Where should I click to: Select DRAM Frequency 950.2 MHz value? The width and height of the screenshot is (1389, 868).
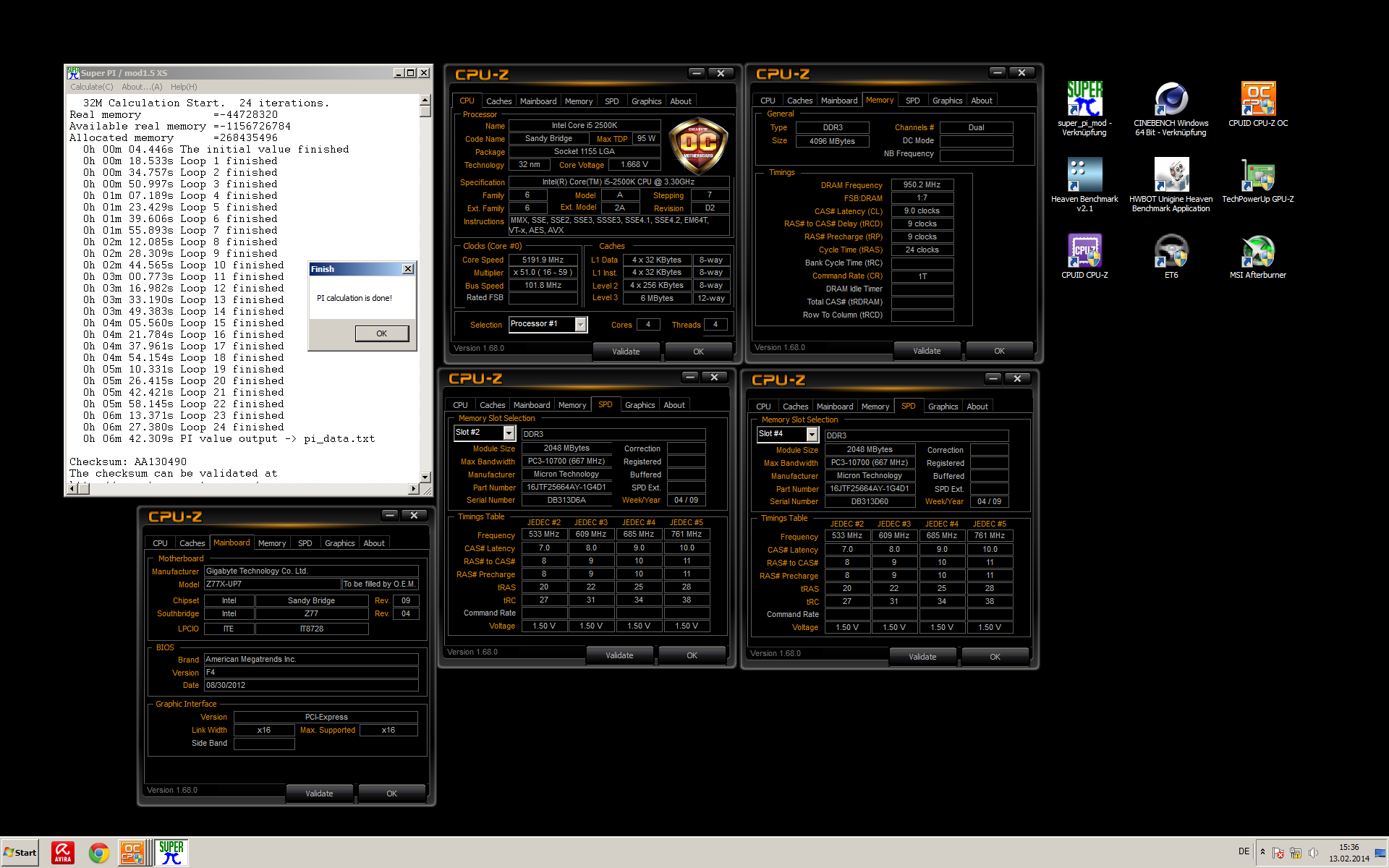click(922, 184)
